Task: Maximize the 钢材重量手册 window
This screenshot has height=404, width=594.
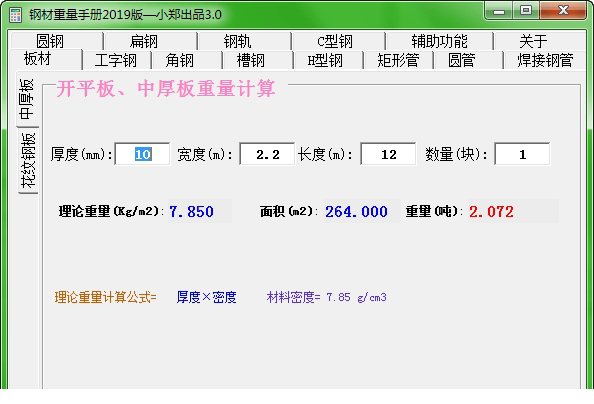Action: tap(526, 11)
